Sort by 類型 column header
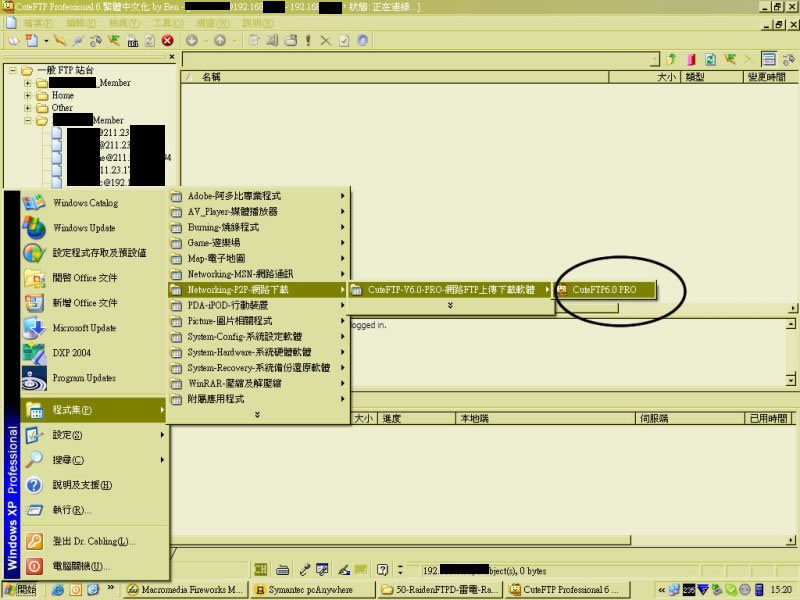 point(712,77)
